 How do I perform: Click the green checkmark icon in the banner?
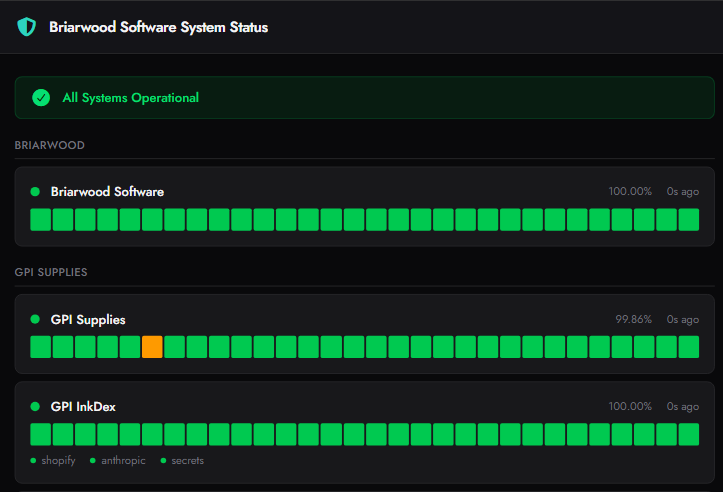click(41, 98)
